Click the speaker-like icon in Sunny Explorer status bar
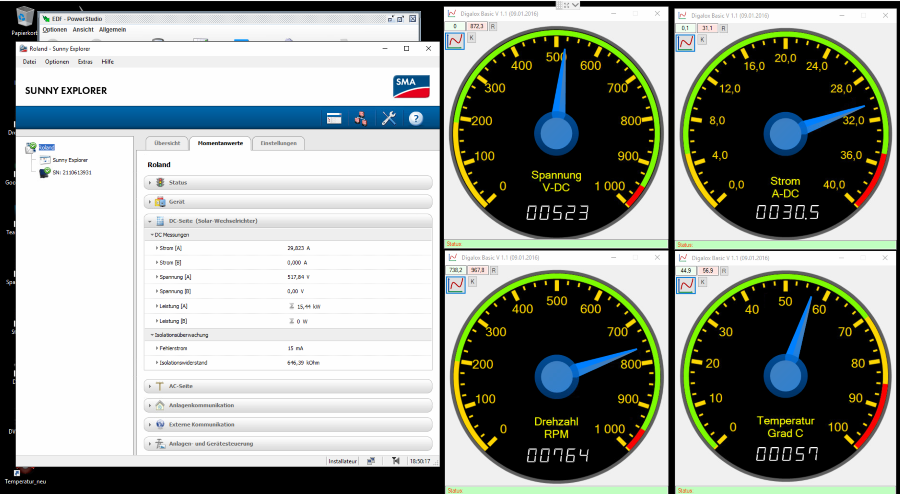Image resolution: width=900 pixels, height=494 pixels. (x=395, y=461)
